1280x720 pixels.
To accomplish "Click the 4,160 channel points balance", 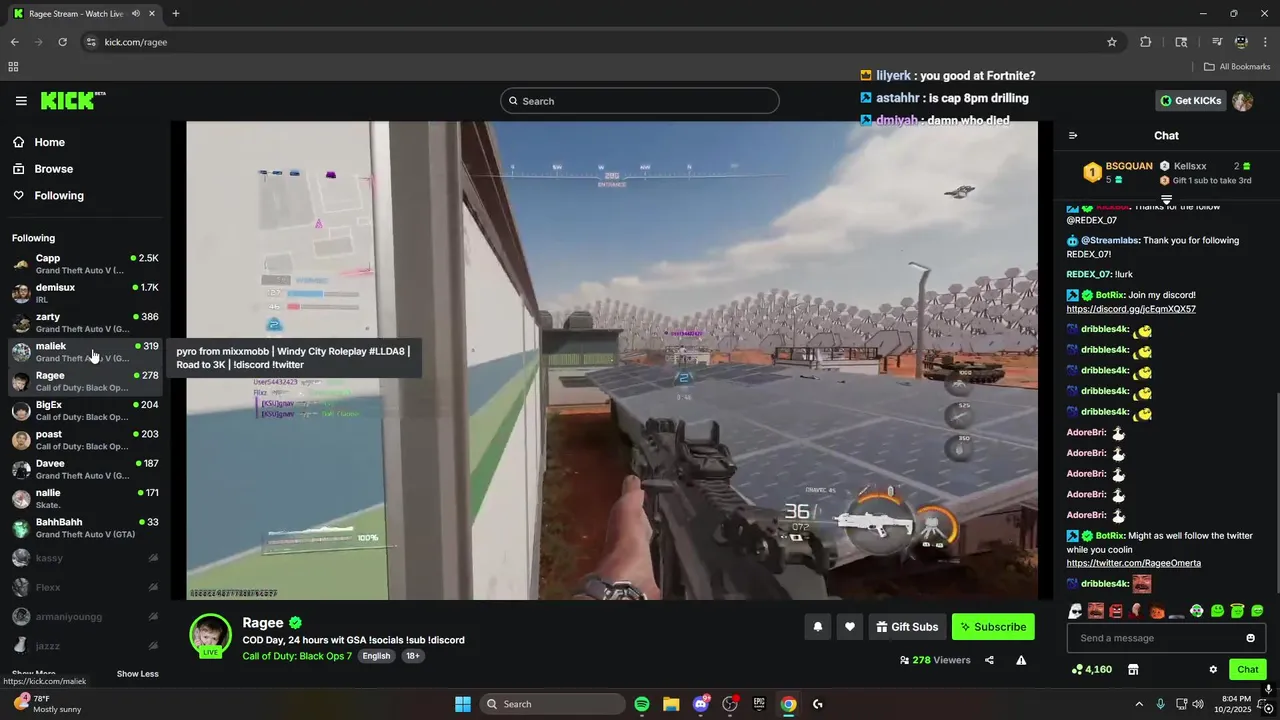I will [x=1091, y=669].
